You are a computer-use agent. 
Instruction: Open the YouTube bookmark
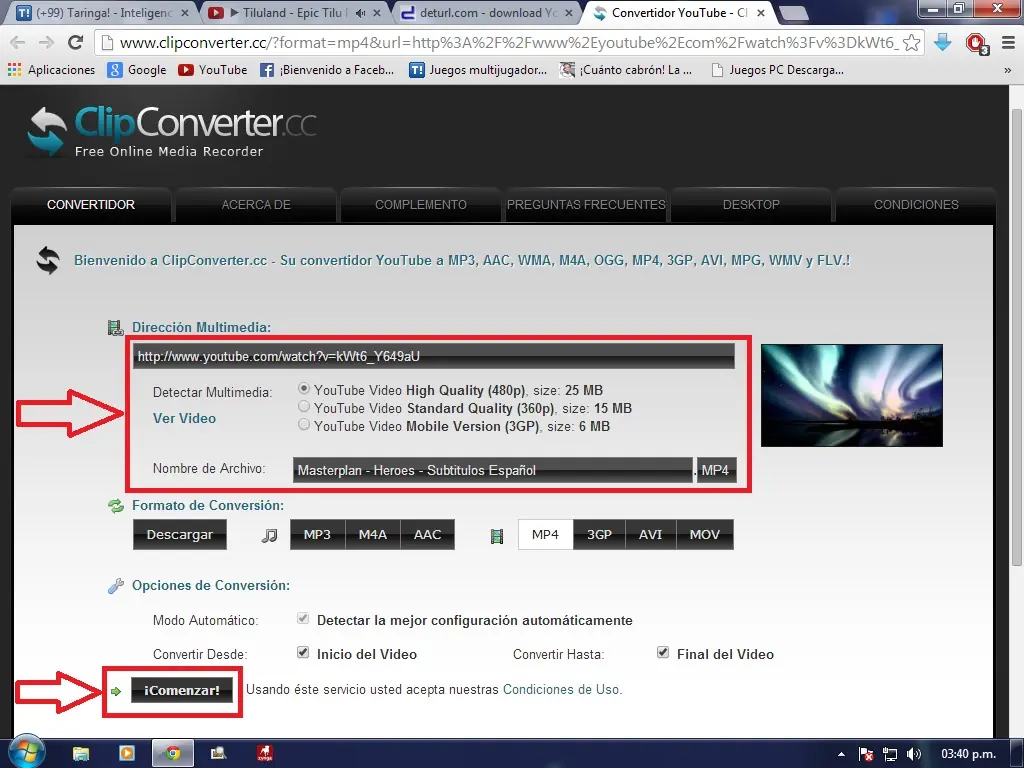213,70
